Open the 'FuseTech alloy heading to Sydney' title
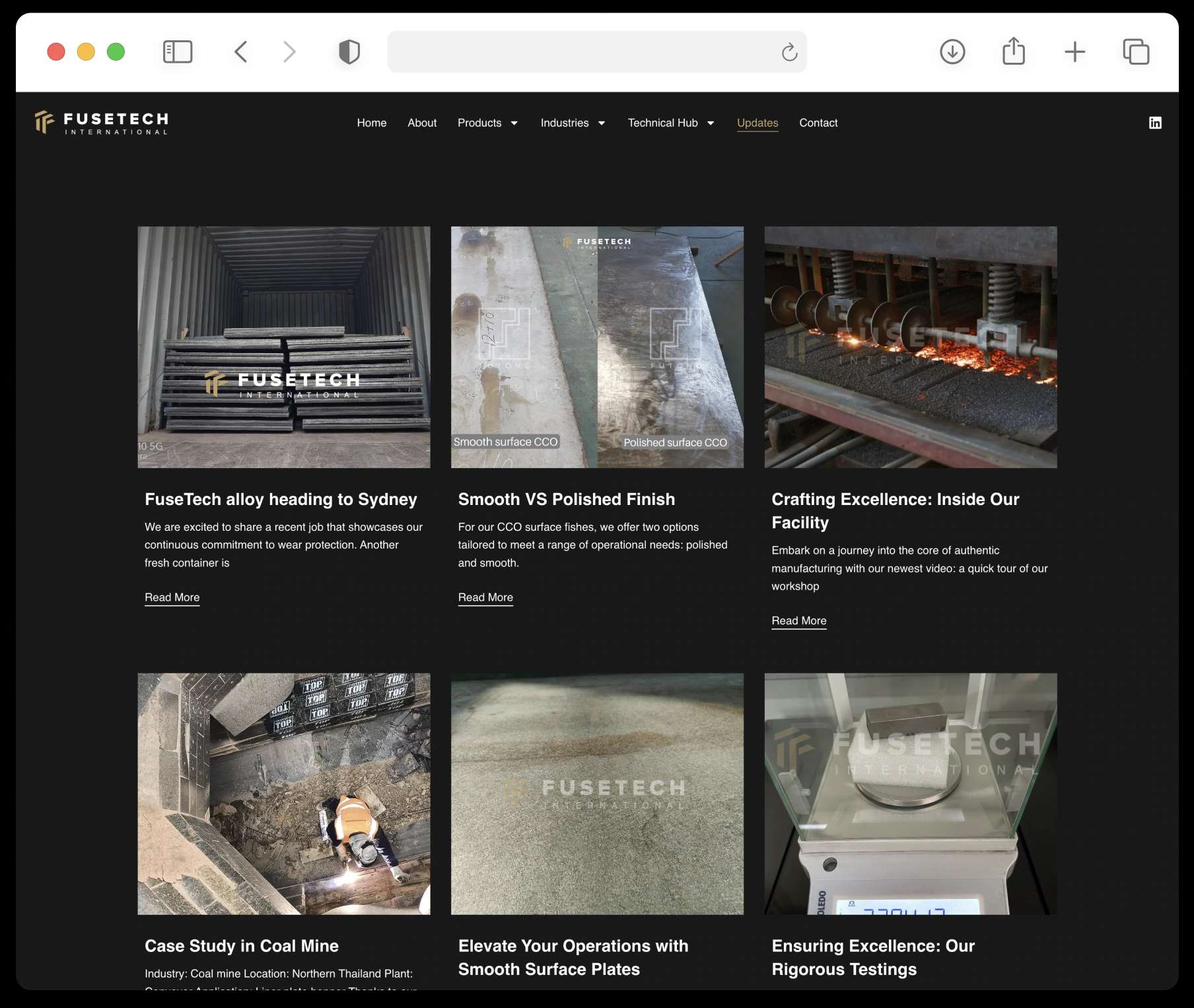 [281, 499]
